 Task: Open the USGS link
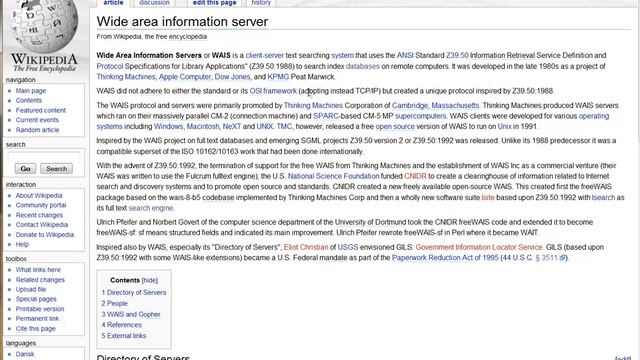348,247
